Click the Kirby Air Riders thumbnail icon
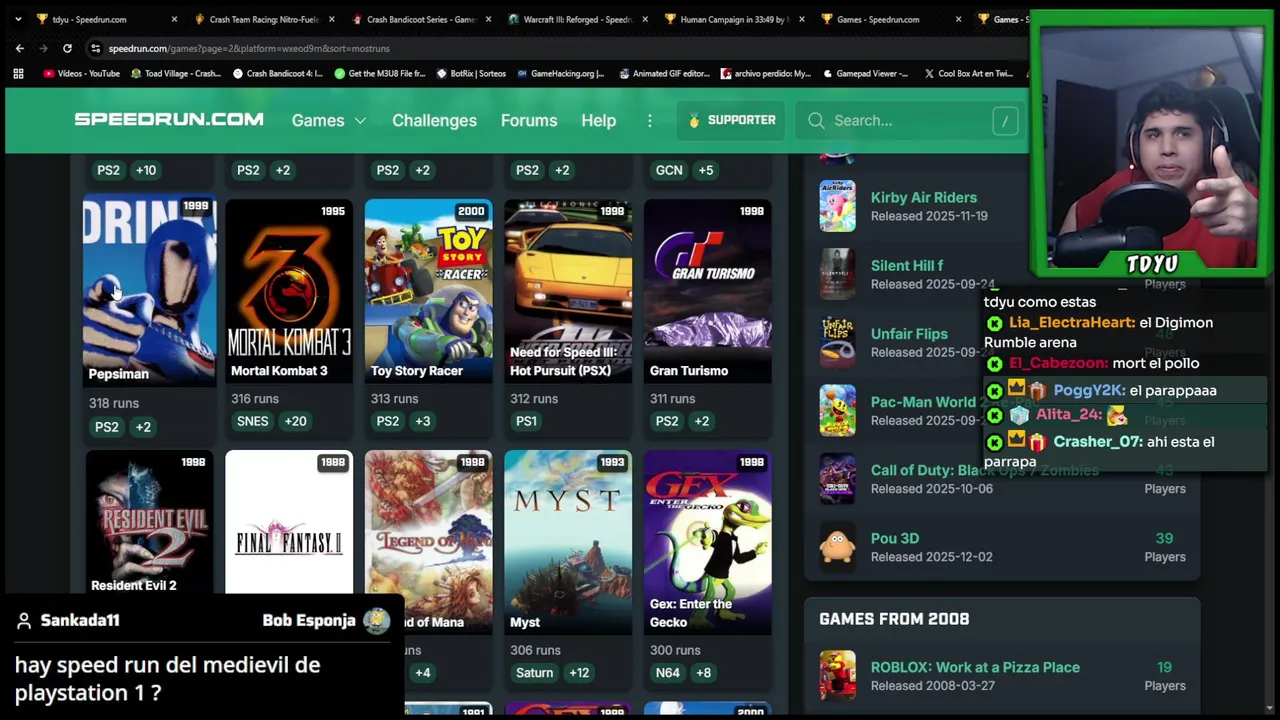This screenshot has height=720, width=1280. 837,206
